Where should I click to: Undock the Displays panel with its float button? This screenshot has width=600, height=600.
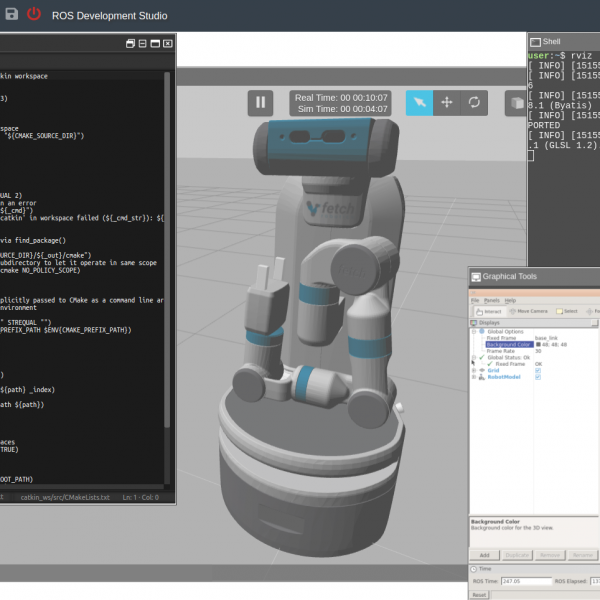(594, 323)
